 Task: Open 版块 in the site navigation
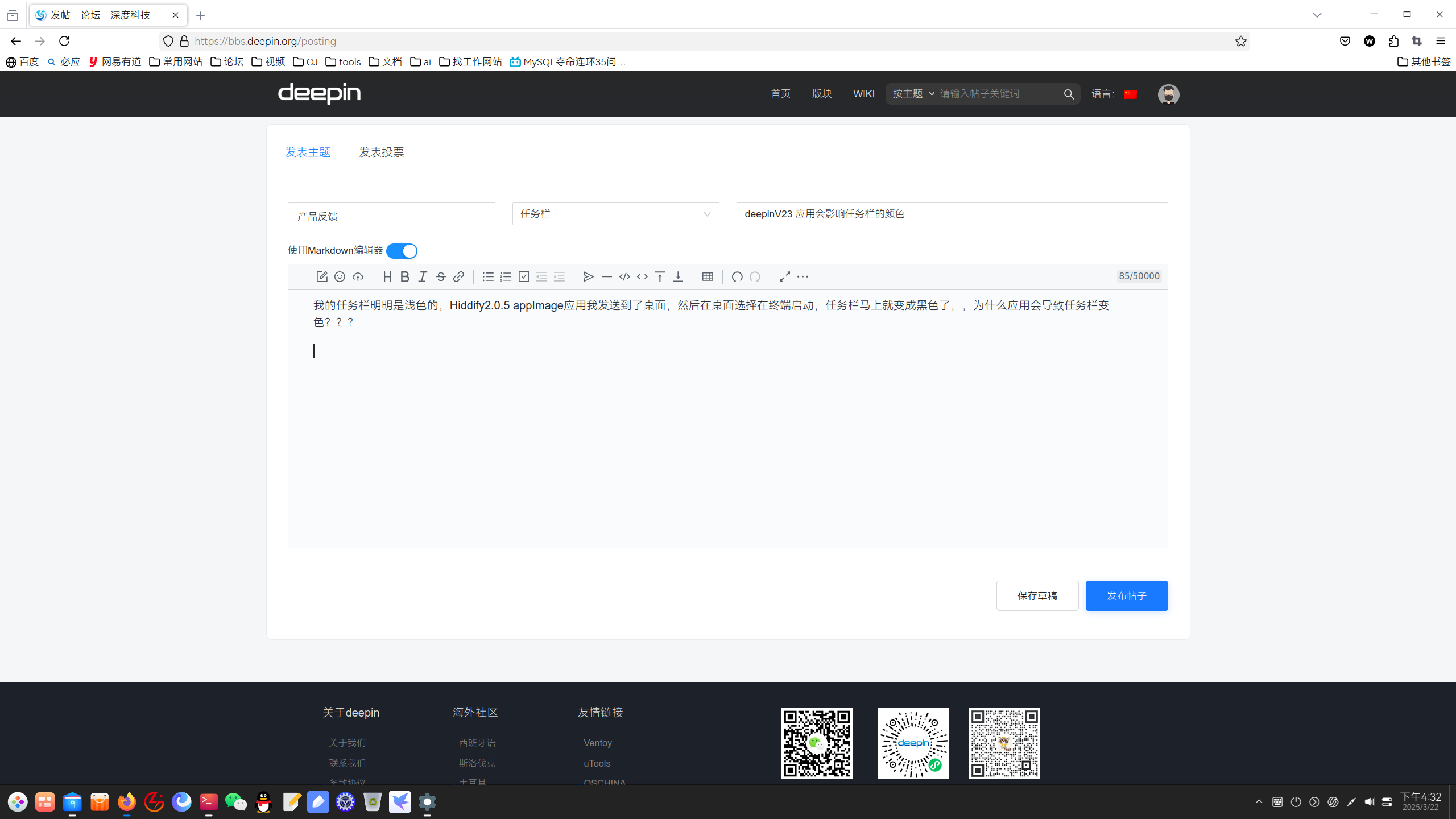click(822, 93)
